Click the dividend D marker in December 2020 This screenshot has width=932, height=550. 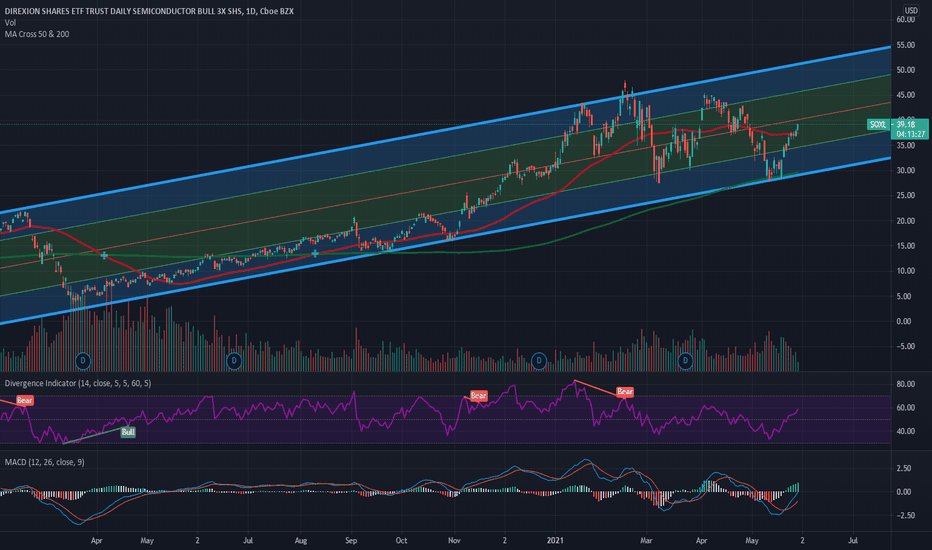539,360
